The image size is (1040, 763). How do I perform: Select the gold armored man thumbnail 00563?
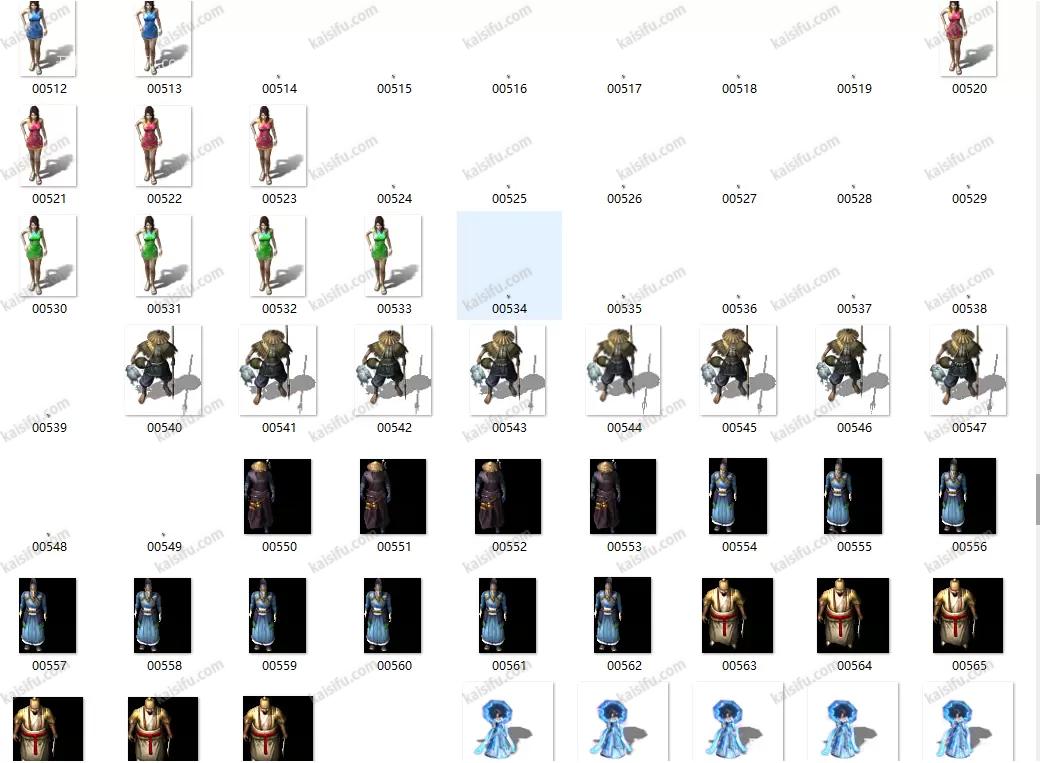click(738, 615)
